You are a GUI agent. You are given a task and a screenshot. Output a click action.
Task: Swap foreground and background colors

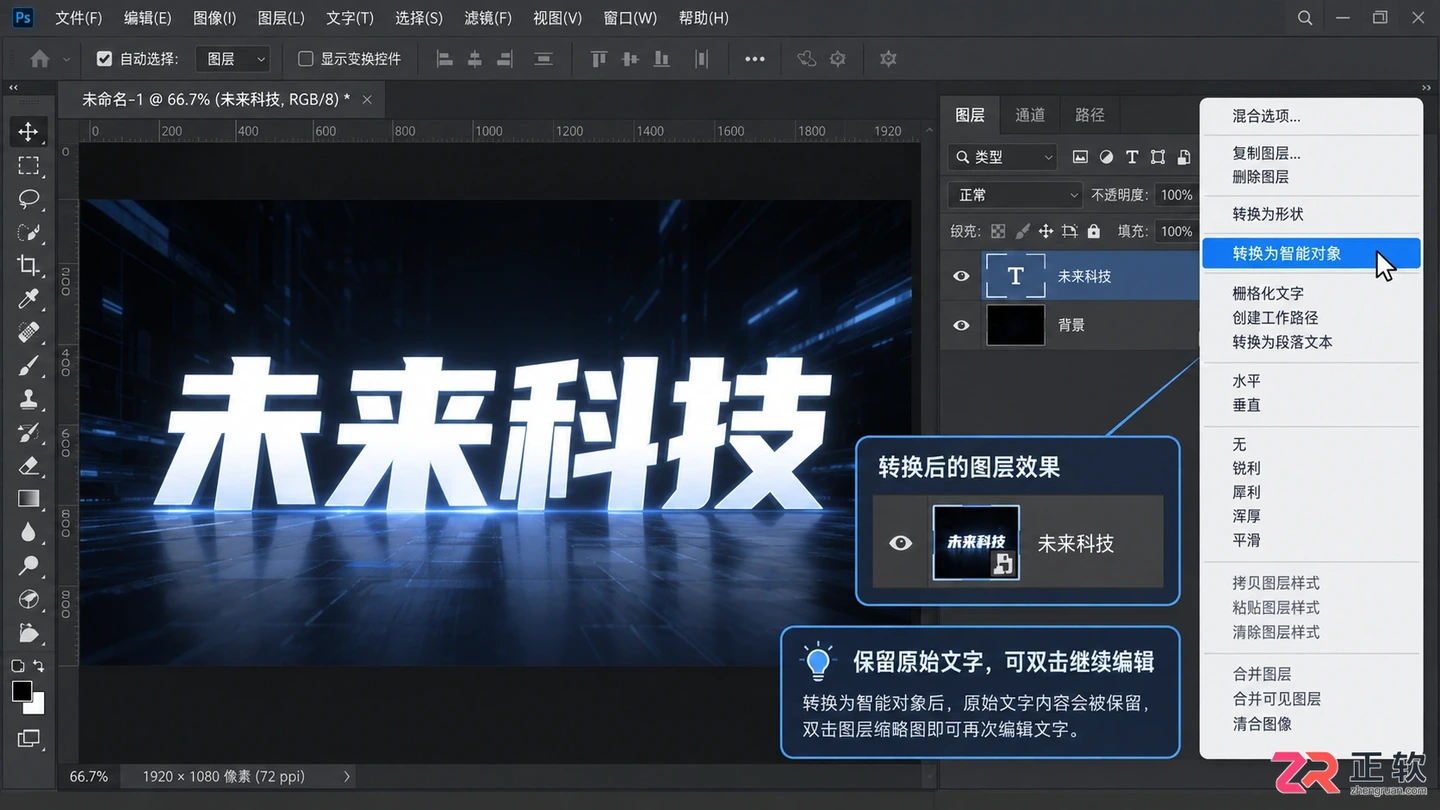pyautogui.click(x=39, y=666)
